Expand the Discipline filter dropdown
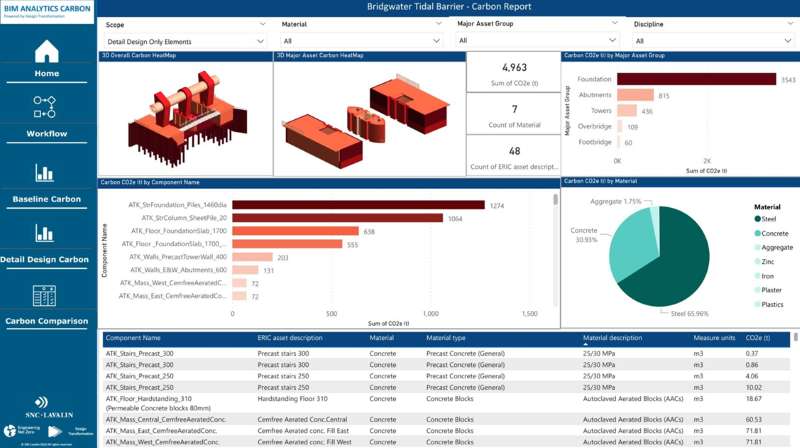Viewport: 800px width, 448px height. (x=712, y=41)
